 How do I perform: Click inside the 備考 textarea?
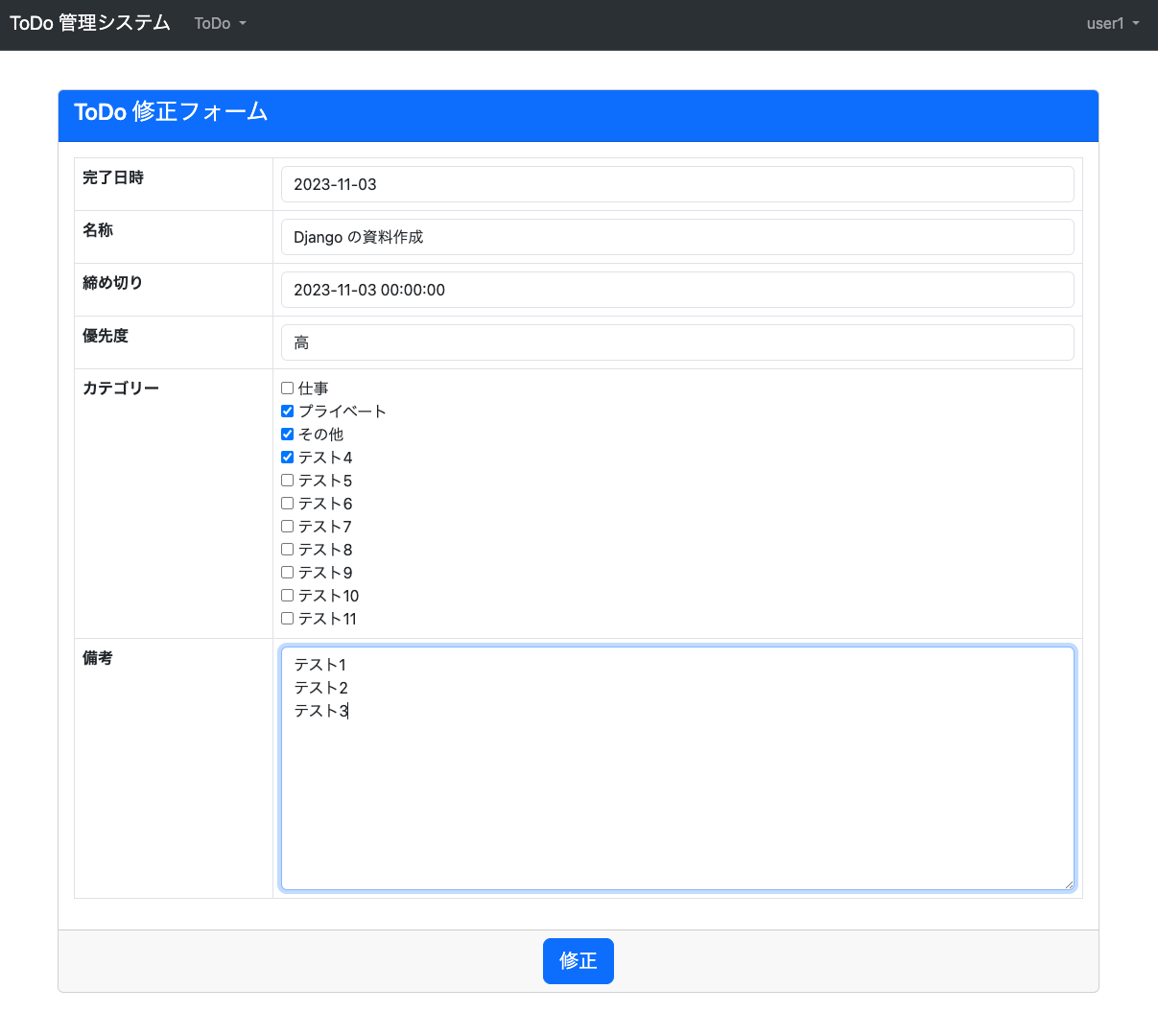coord(677,768)
